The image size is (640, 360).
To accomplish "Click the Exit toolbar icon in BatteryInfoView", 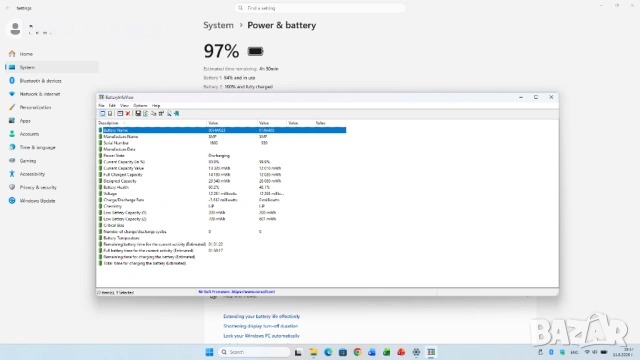I will 176,113.
